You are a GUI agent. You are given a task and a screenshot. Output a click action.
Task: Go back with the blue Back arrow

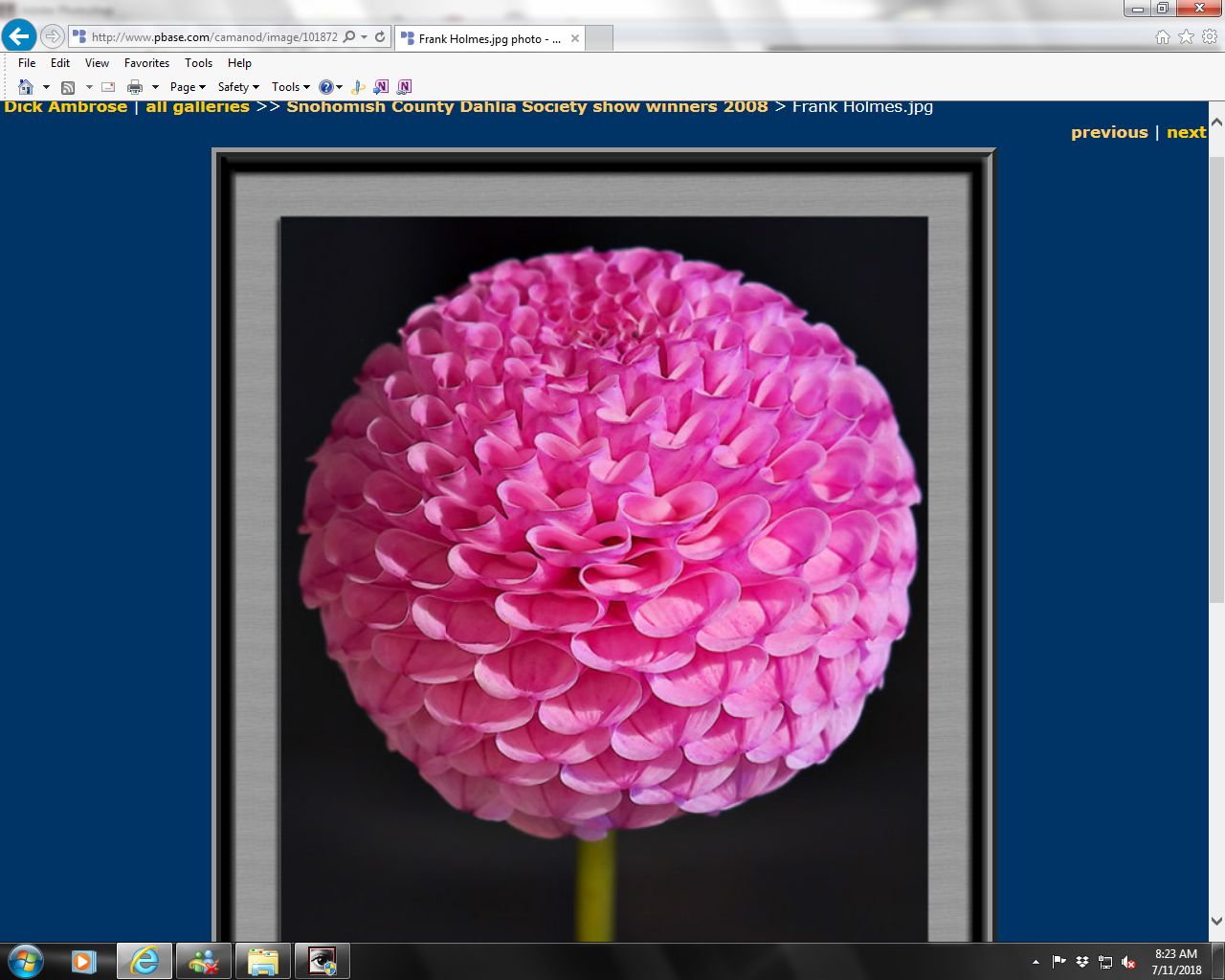coord(19,36)
